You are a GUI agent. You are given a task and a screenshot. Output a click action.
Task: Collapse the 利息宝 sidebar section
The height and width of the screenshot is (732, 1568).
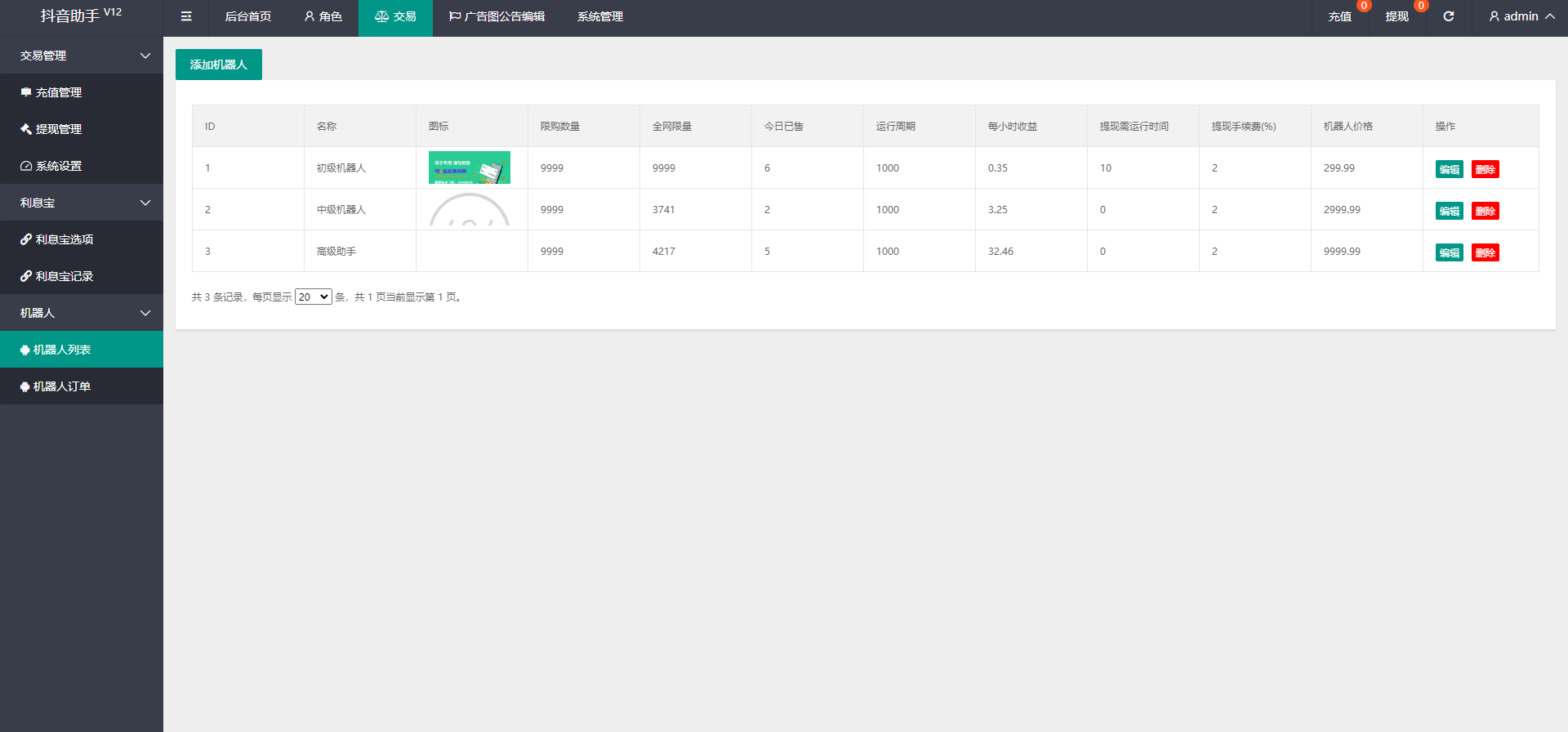tap(82, 203)
